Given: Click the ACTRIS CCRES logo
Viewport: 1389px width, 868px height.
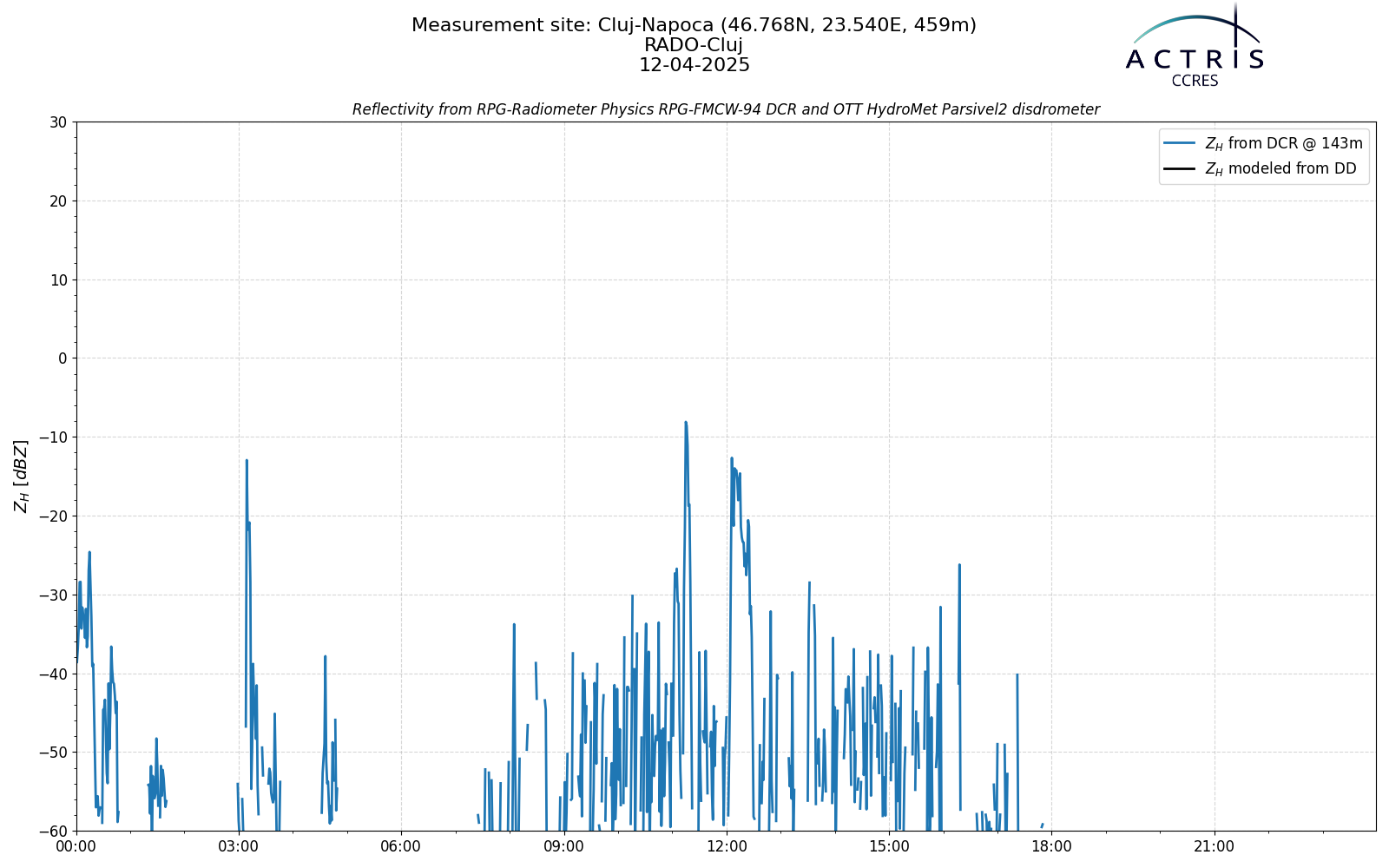Looking at the screenshot, I should (x=1195, y=45).
